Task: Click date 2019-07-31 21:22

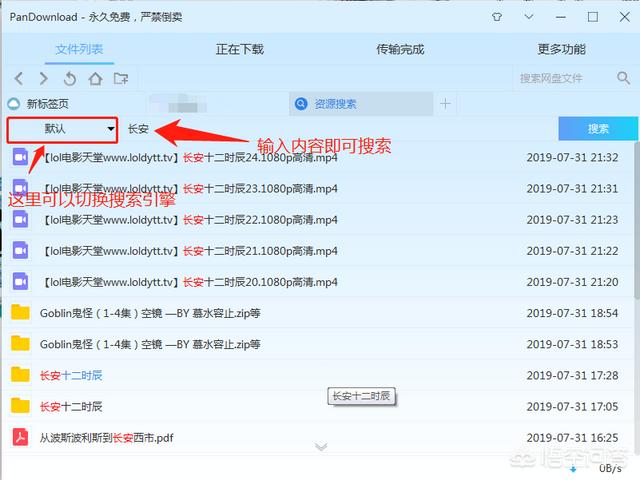Action: point(572,251)
